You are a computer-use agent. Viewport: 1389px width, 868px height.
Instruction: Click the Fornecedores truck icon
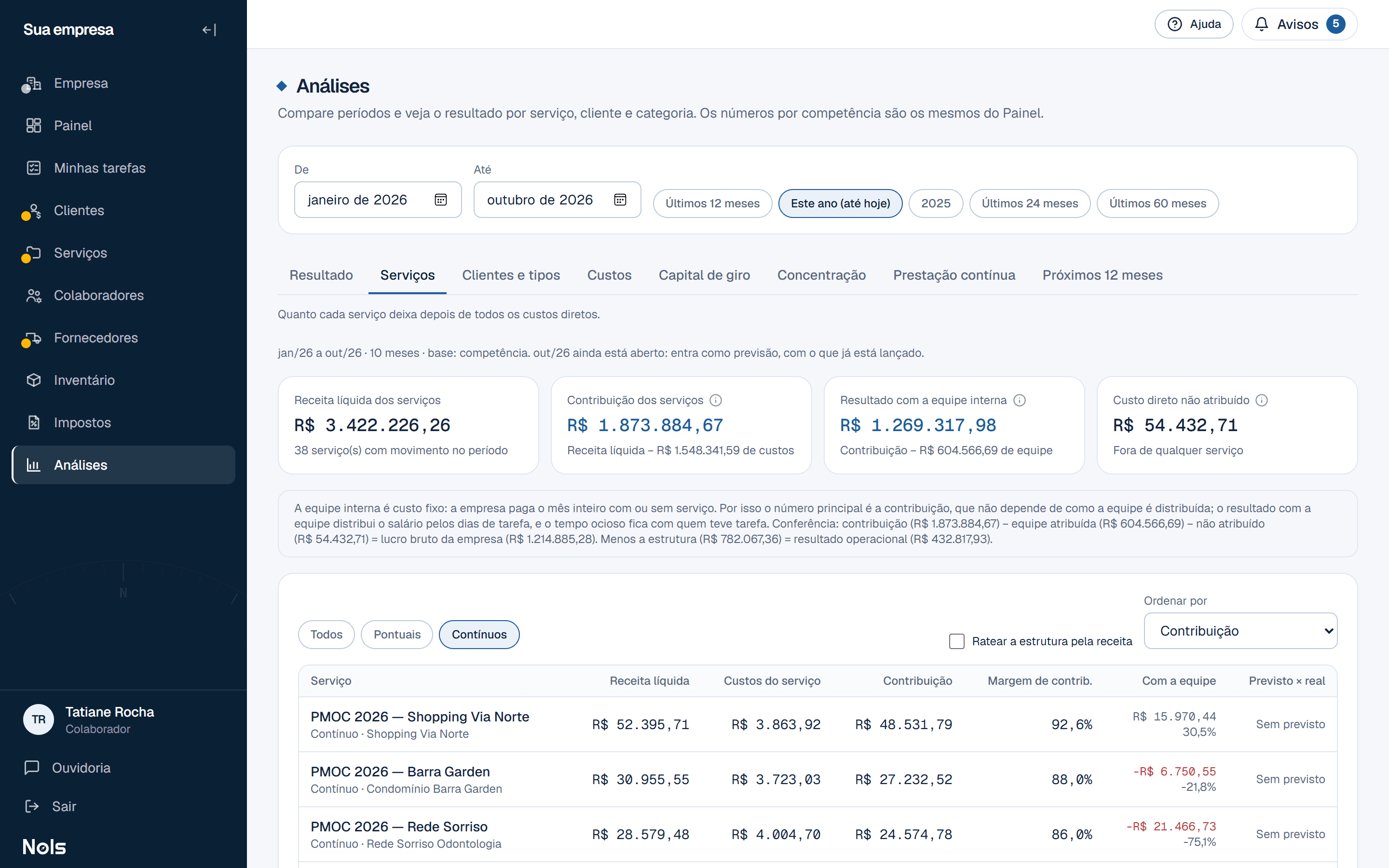(33, 338)
